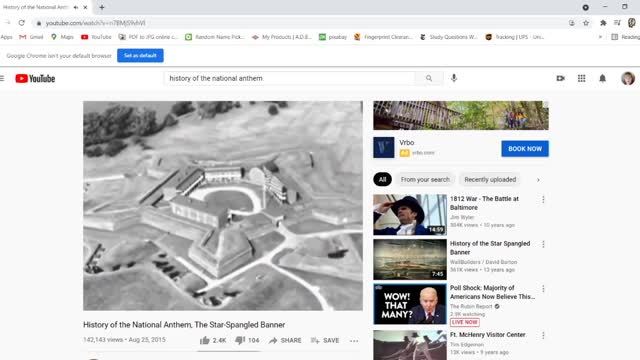Click the Set as default button
Screen dimensions: 640x360
tap(140, 56)
